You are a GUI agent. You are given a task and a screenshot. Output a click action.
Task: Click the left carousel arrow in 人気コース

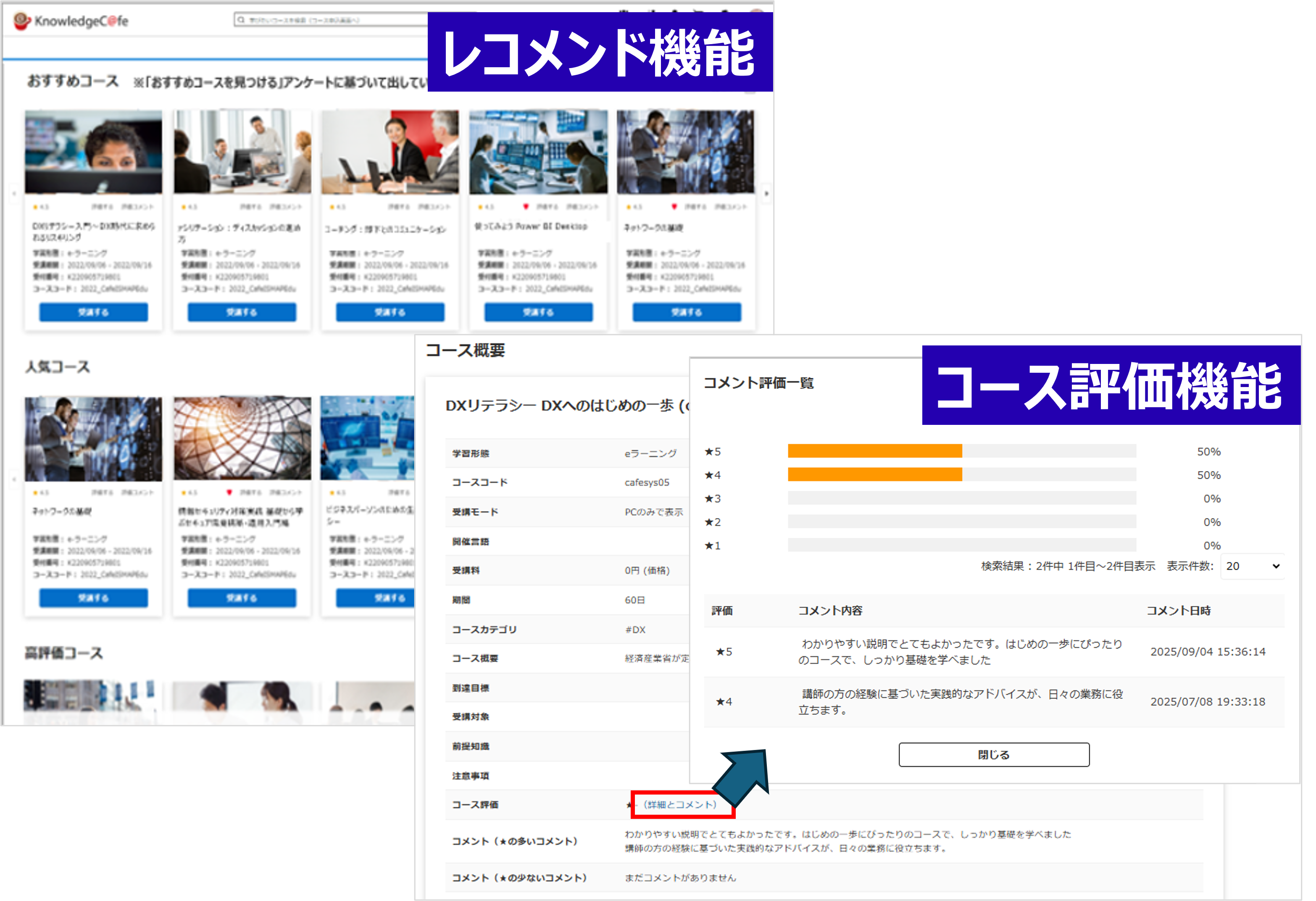pyautogui.click(x=13, y=479)
